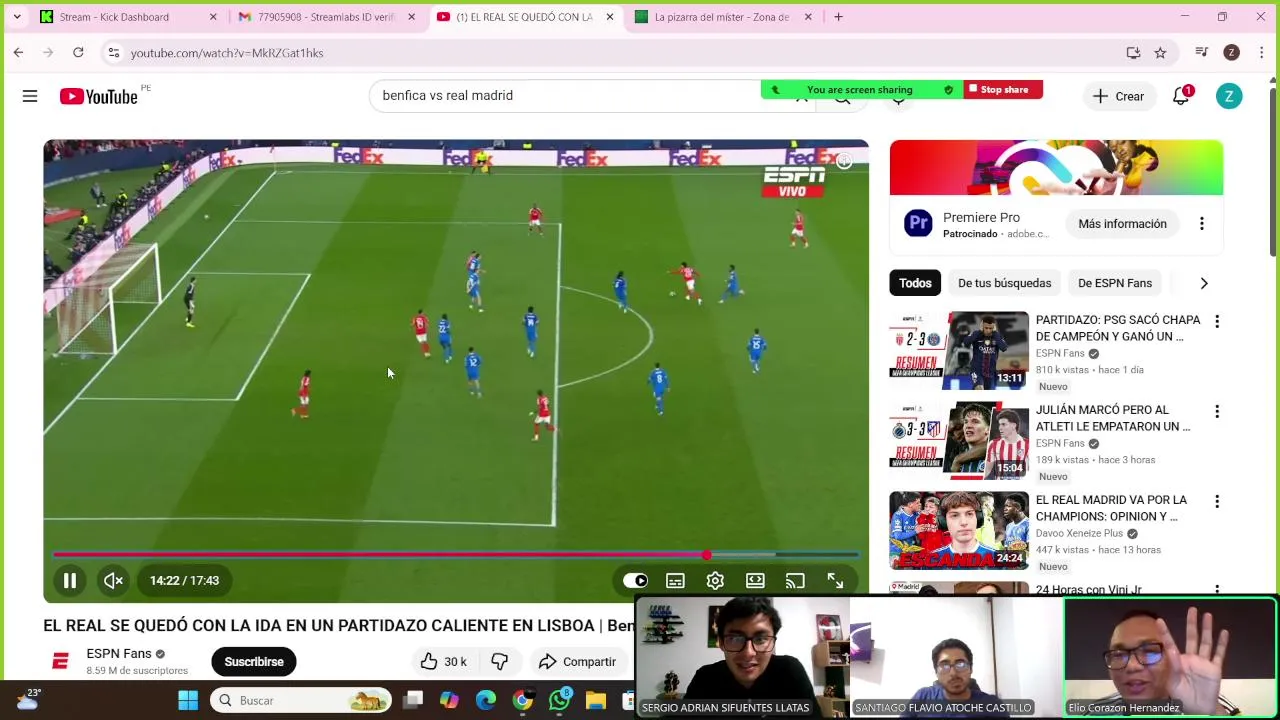The width and height of the screenshot is (1280, 720).
Task: Enter fullscreen mode
Action: point(835,580)
